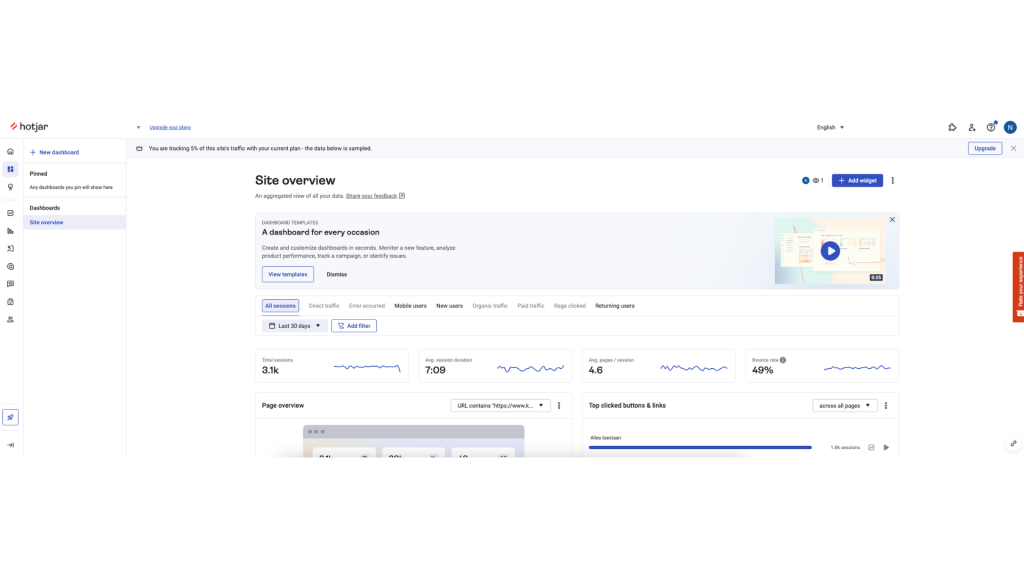Click the copy link icon at bottom right
This screenshot has width=1024, height=576.
[x=1014, y=443]
